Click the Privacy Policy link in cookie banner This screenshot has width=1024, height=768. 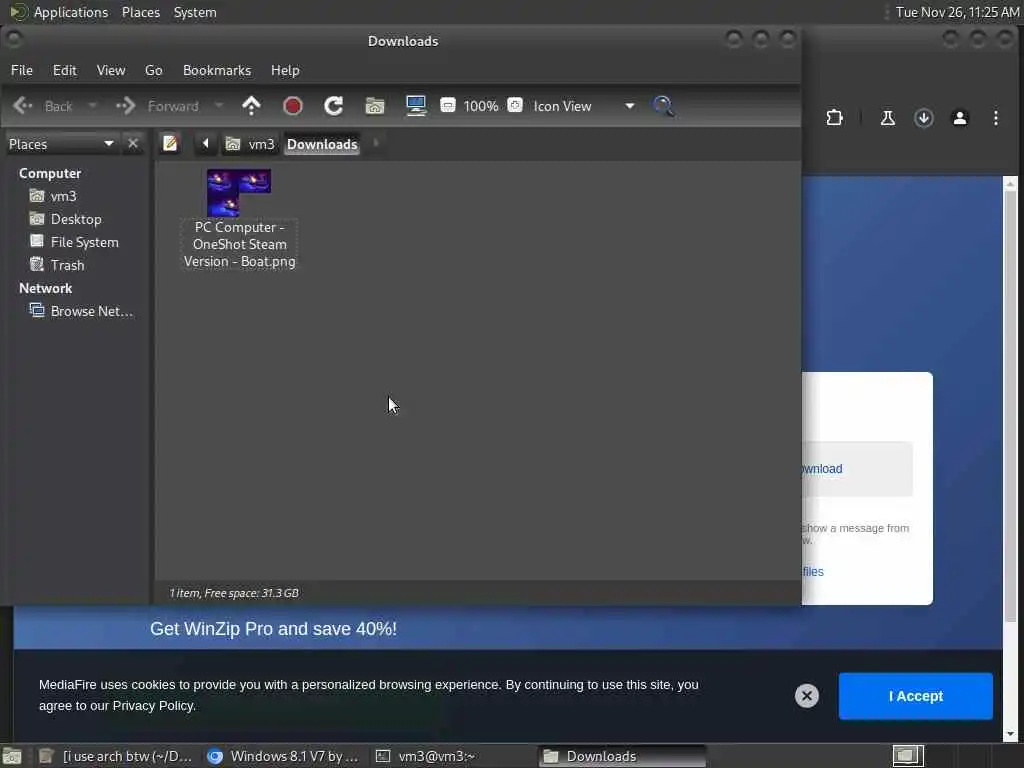coord(153,705)
